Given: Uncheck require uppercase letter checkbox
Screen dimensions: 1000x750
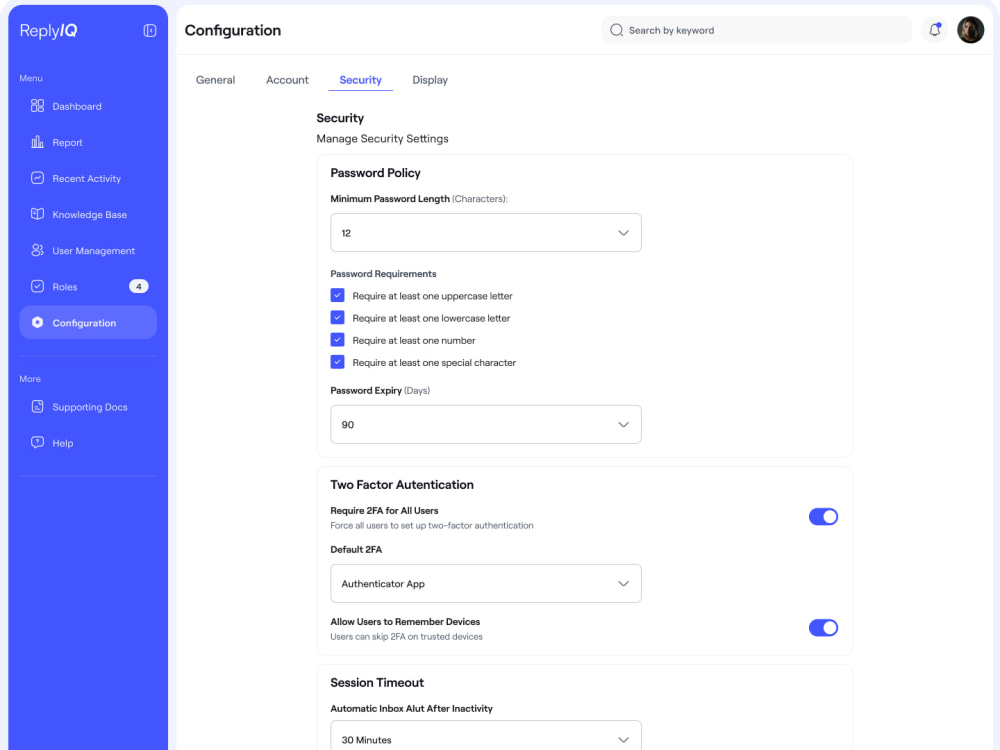Looking at the screenshot, I should [337, 295].
